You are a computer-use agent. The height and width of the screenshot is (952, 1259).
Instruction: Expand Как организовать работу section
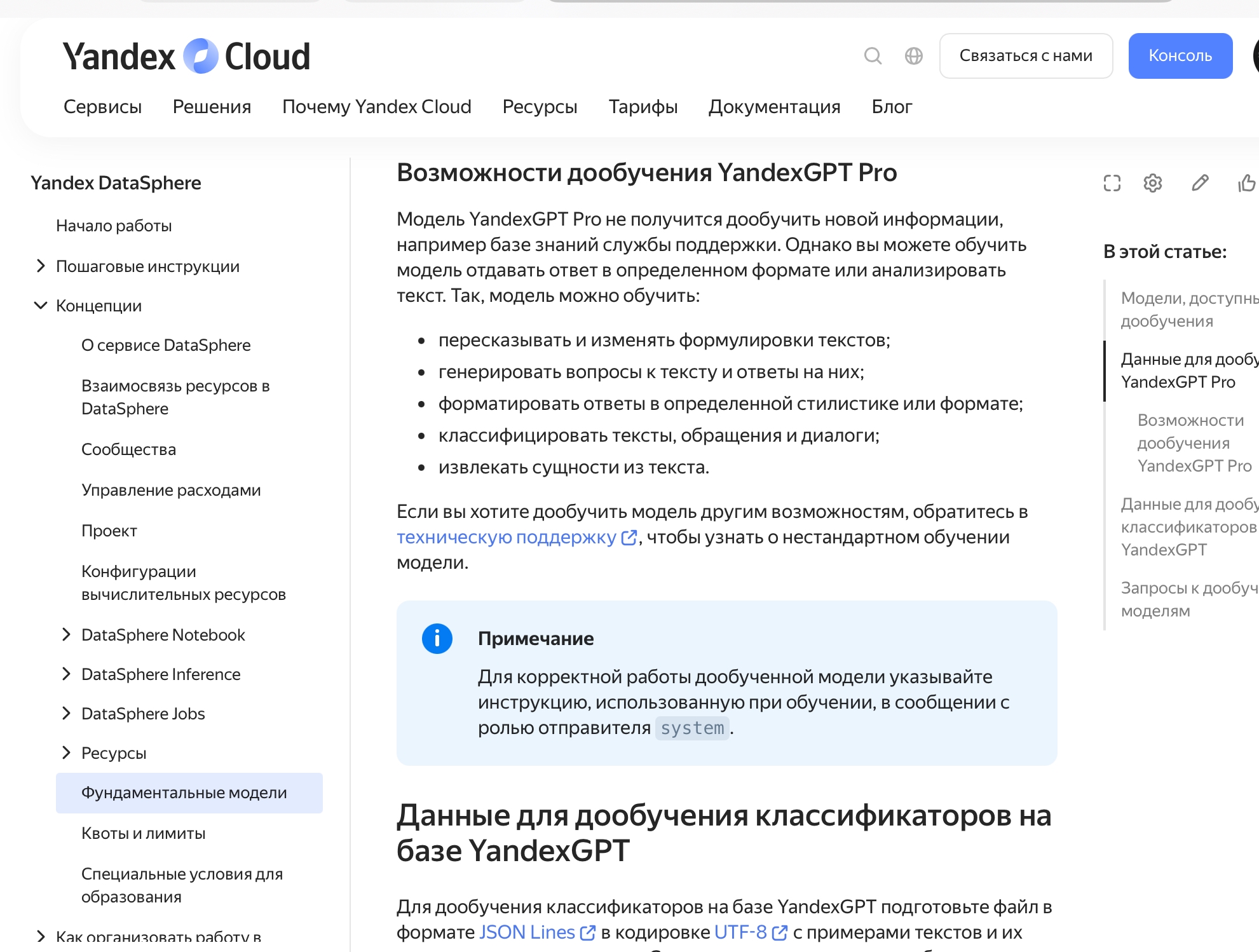pos(41,935)
